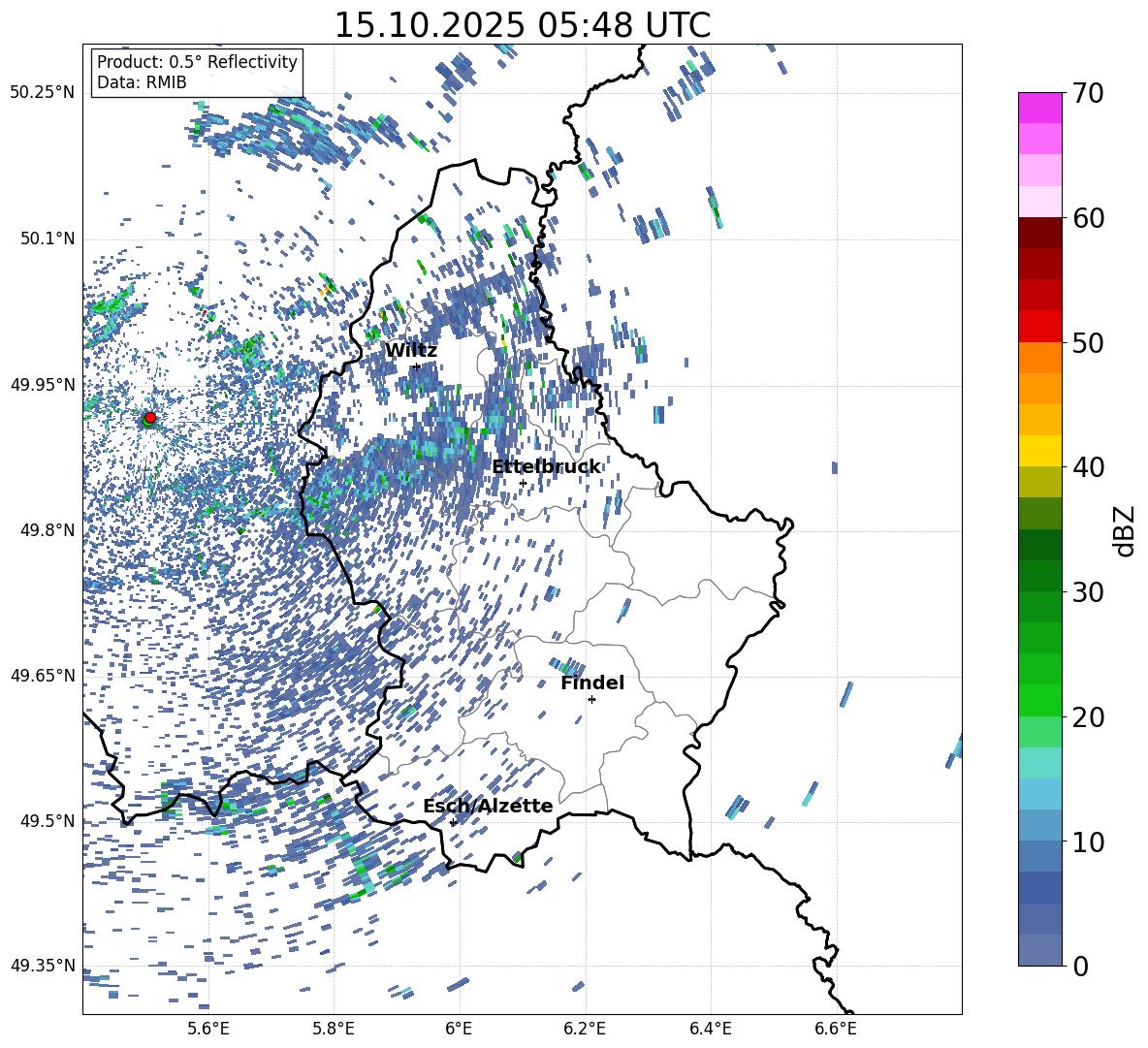The height and width of the screenshot is (1048, 1148).
Task: Click the colorbar tick label 70
Action: coord(1088,94)
